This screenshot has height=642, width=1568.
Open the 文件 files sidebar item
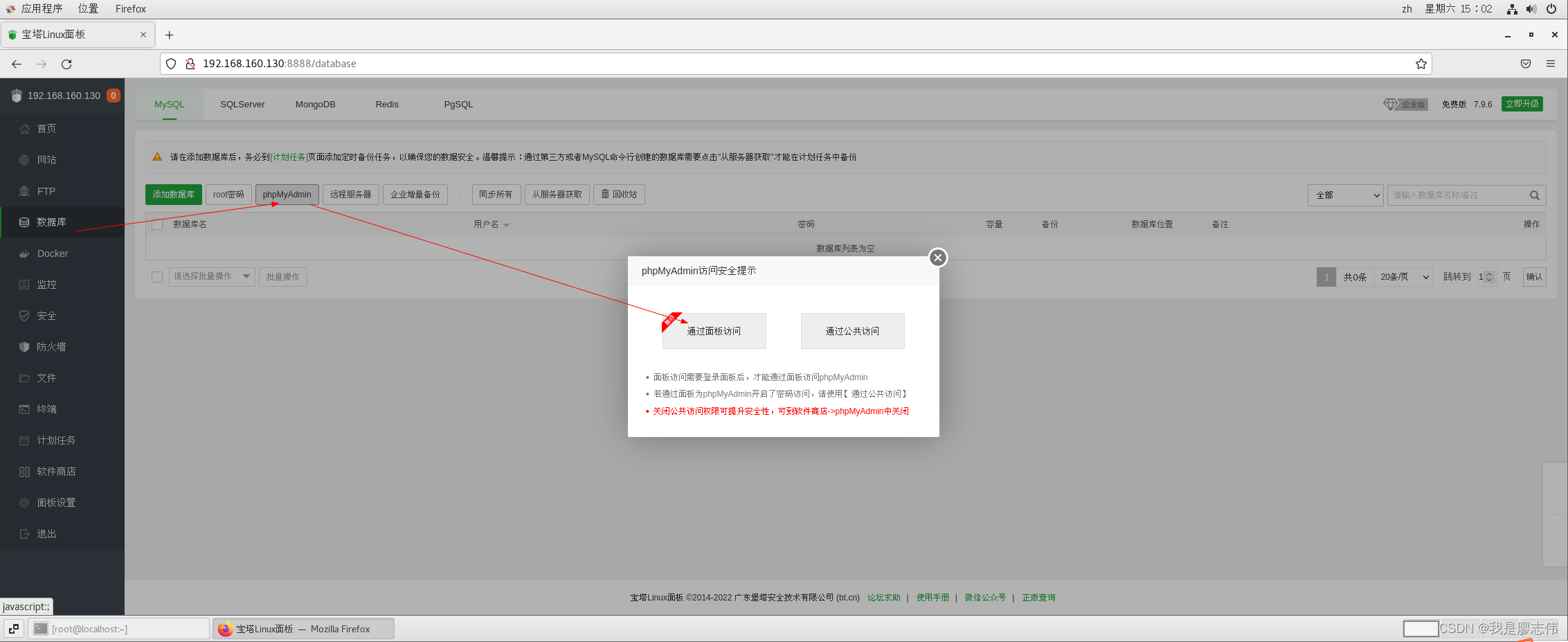point(62,378)
